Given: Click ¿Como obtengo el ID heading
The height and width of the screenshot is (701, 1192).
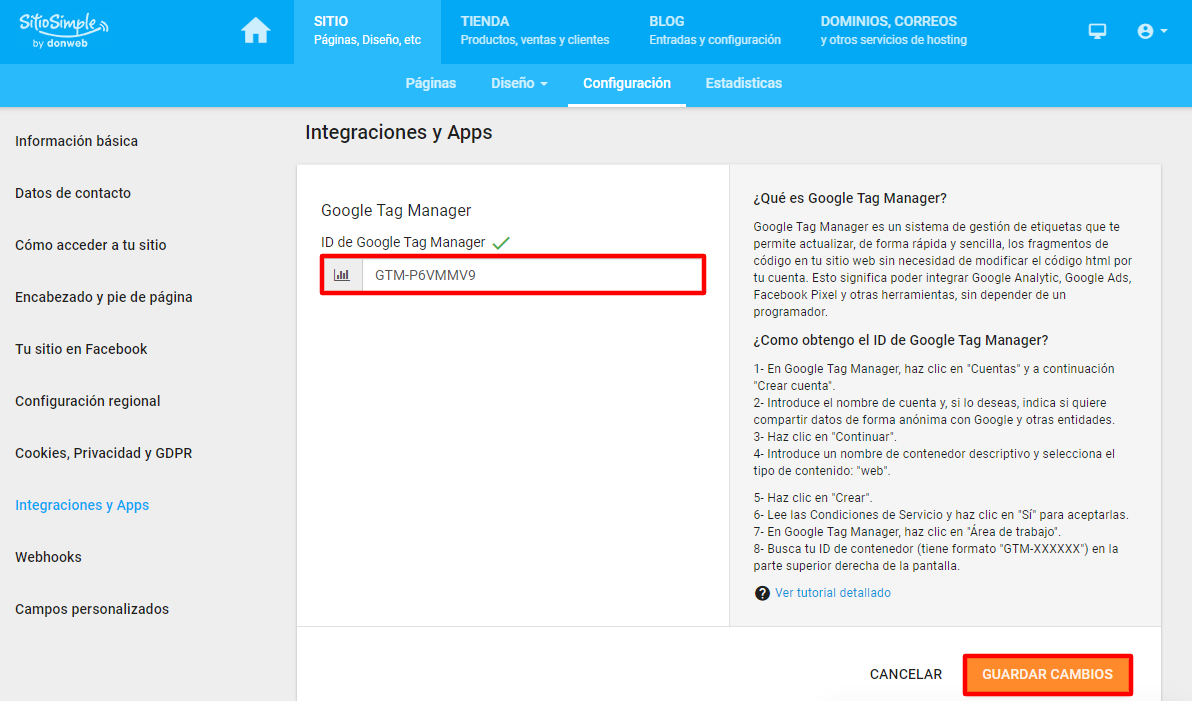Looking at the screenshot, I should (x=901, y=341).
